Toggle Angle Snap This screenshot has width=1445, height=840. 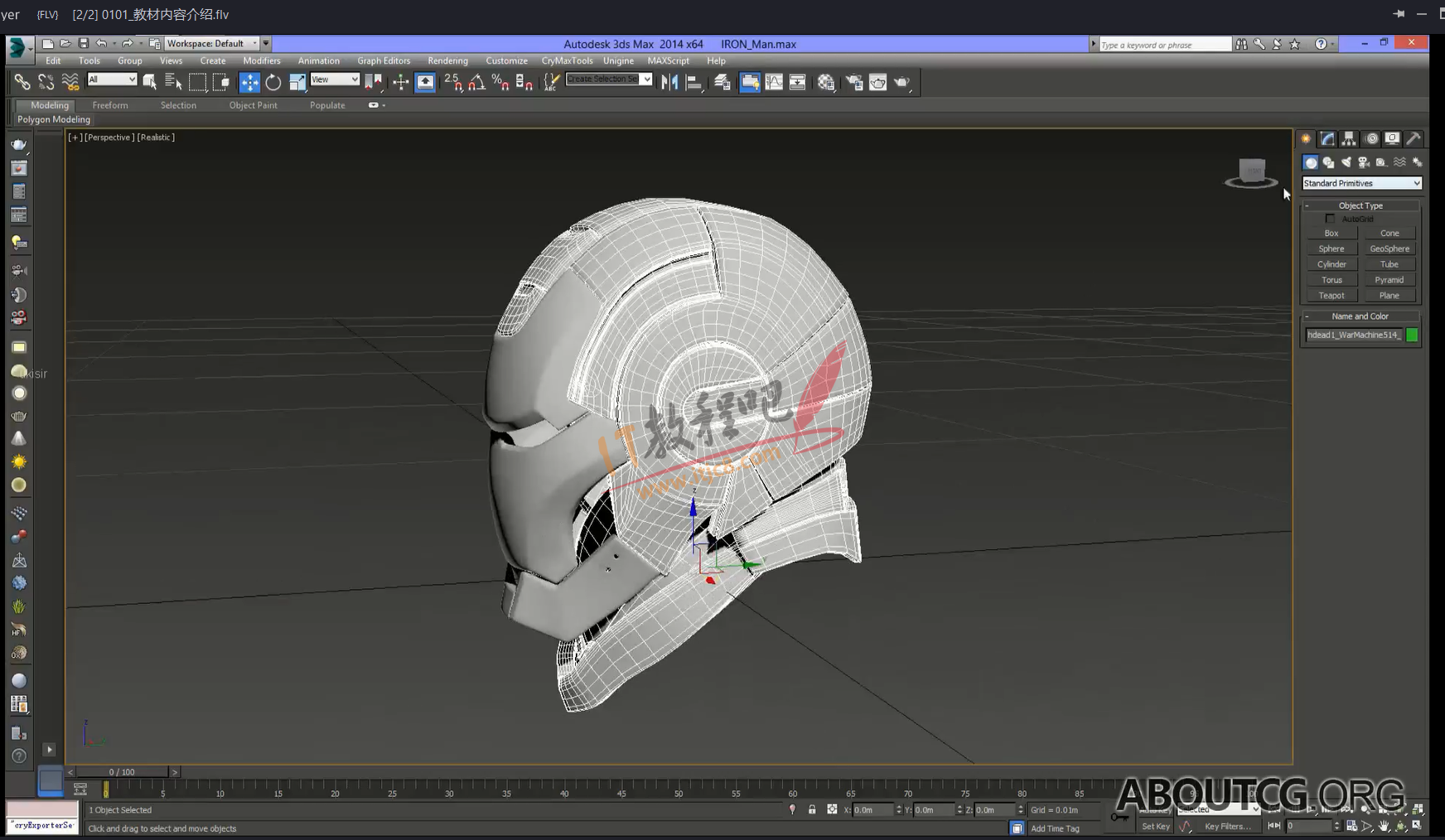(x=476, y=82)
